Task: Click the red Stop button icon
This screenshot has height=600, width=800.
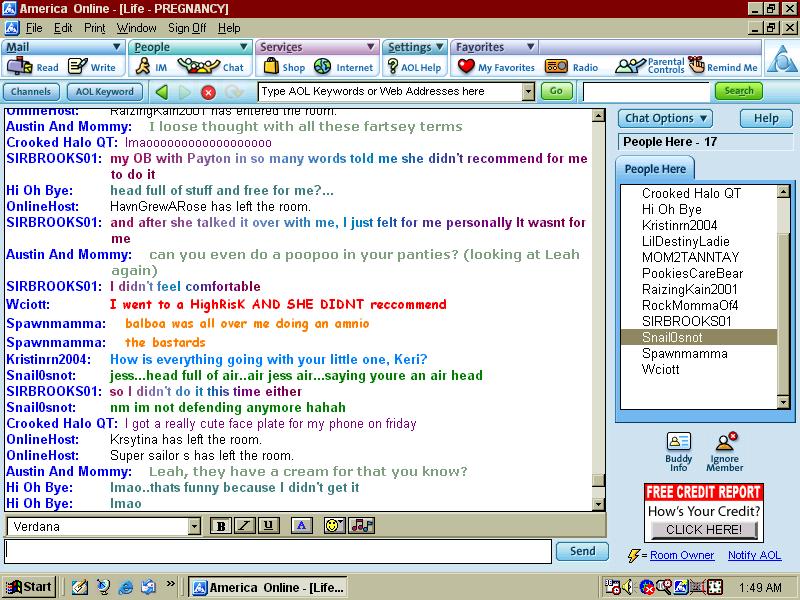Action: coord(208,92)
